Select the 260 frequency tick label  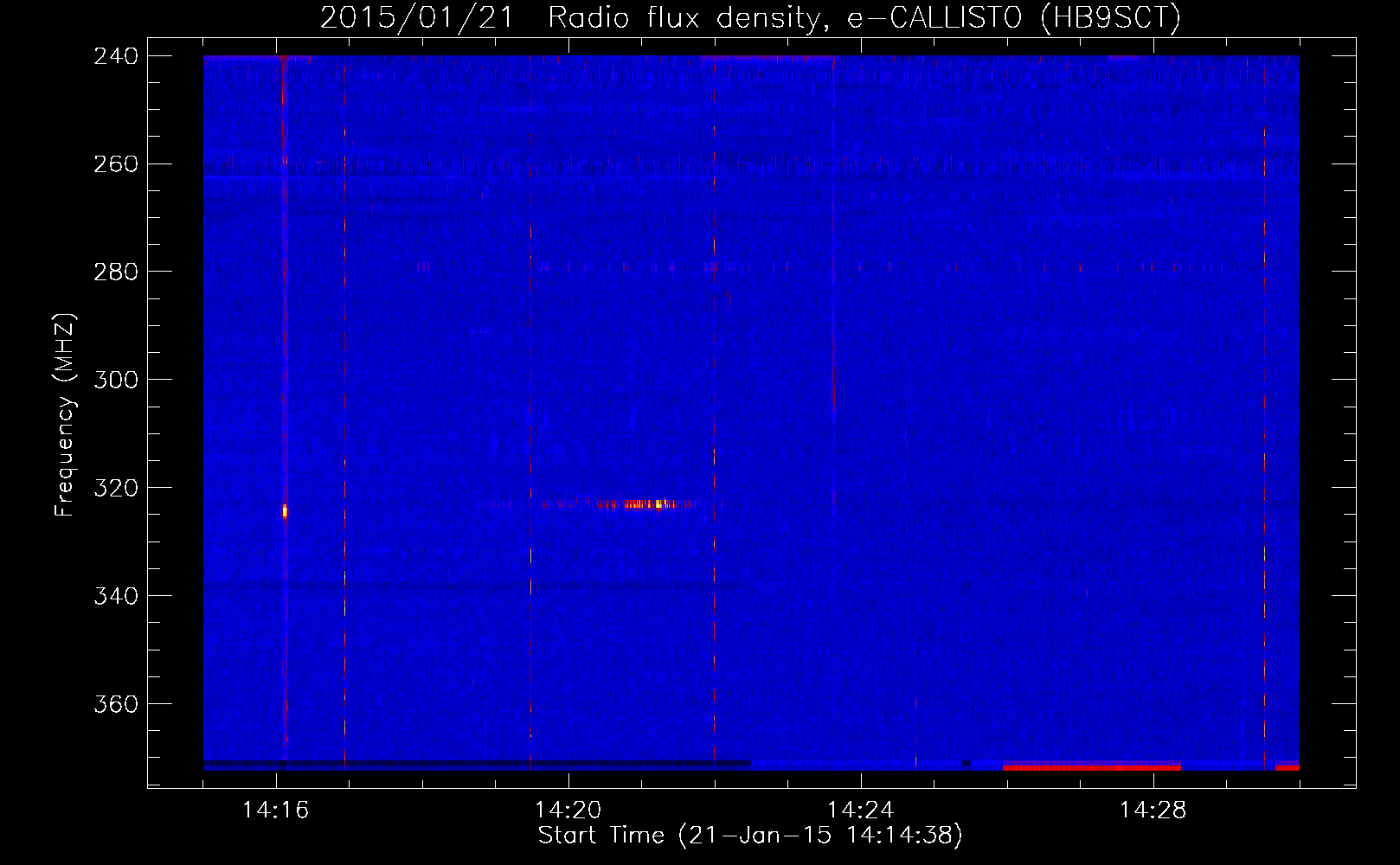[116, 164]
